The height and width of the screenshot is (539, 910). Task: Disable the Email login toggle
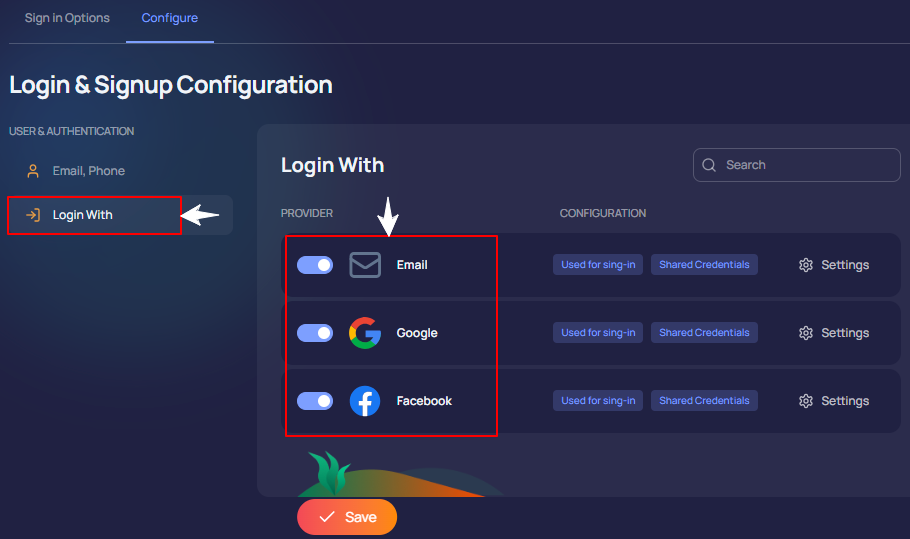(x=315, y=265)
